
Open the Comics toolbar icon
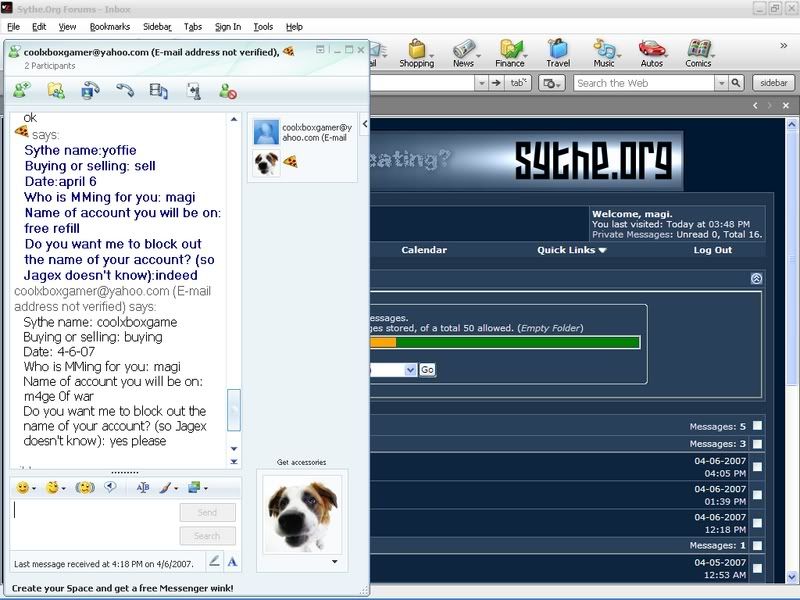[x=698, y=53]
